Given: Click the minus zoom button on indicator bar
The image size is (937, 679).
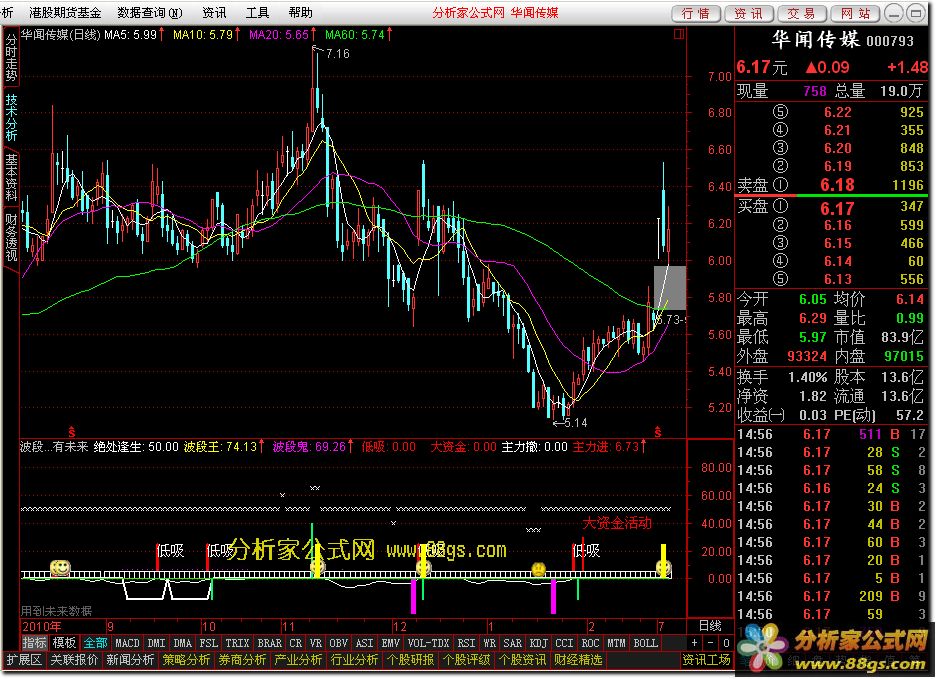Looking at the screenshot, I should [x=711, y=644].
